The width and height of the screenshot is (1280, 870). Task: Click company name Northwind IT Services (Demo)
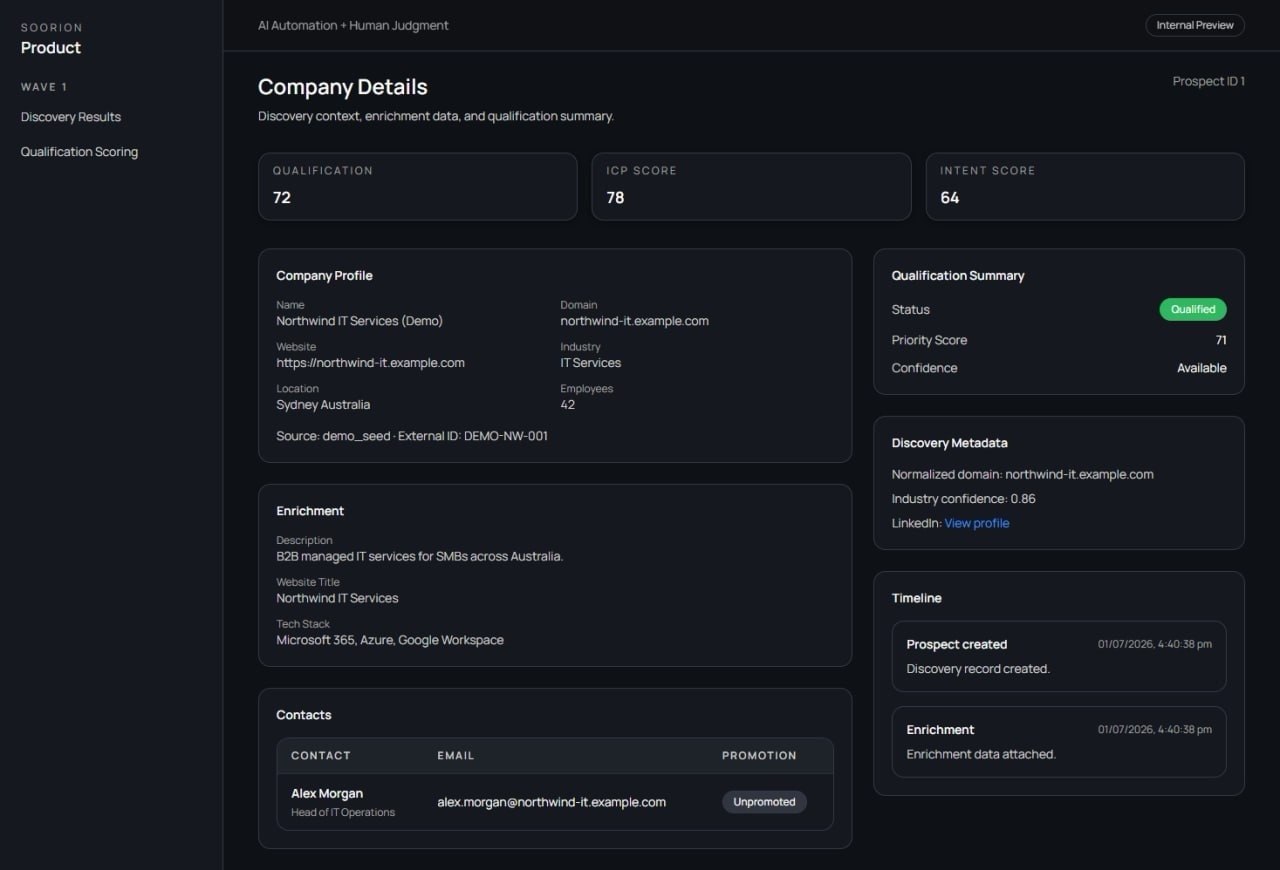tap(359, 321)
